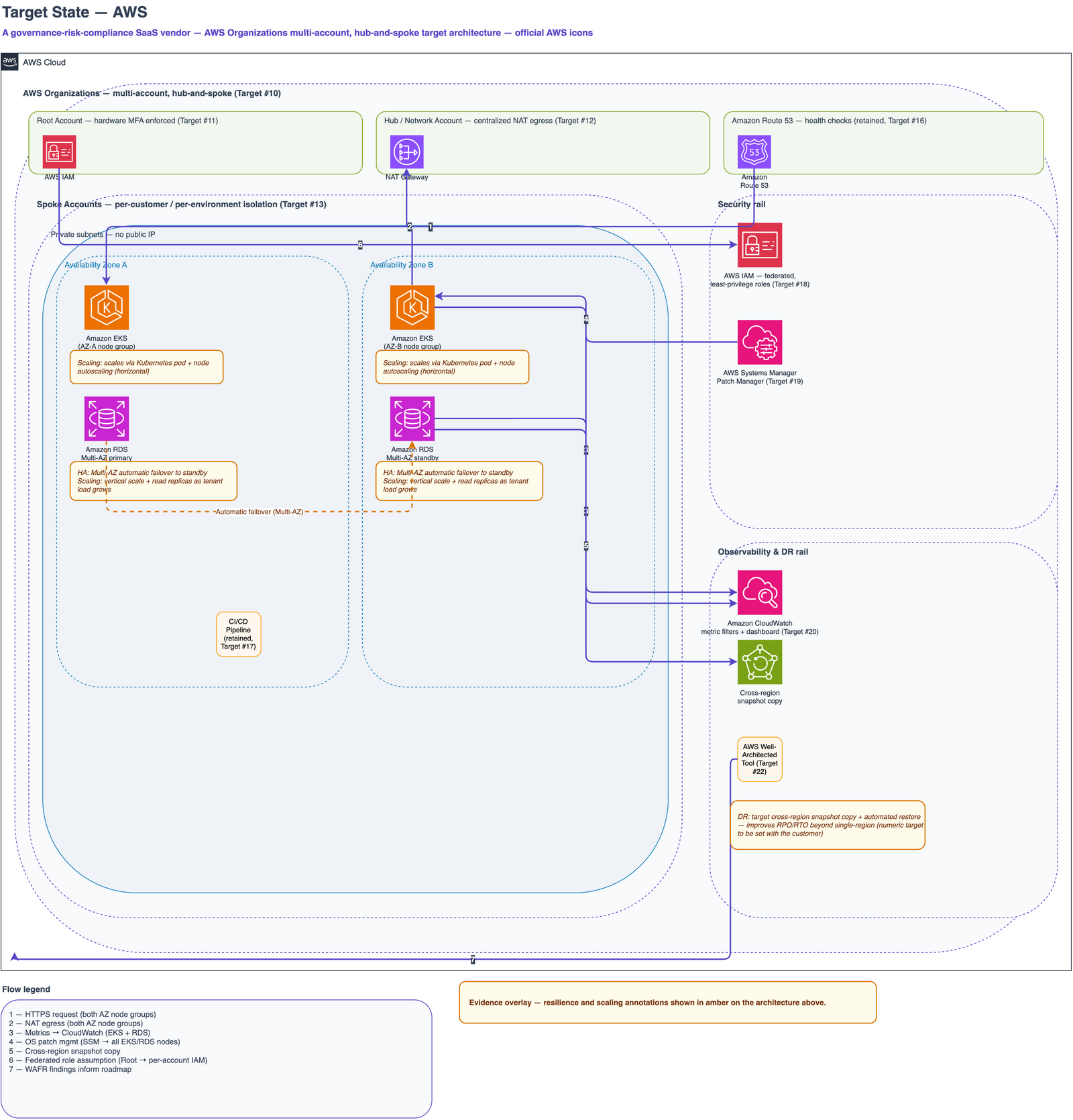Click 'AWS Systems Manager Patch Manager (Target #19)' caption
The width and height of the screenshot is (1073, 1120).
760,378
